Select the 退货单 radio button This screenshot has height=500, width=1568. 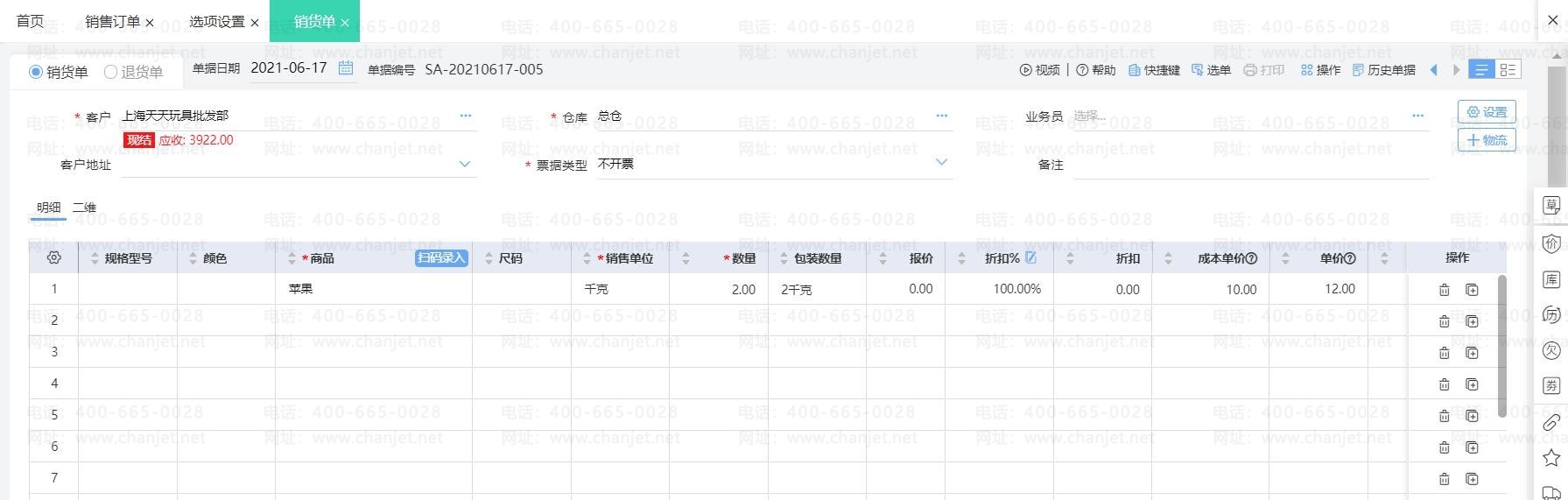[110, 72]
